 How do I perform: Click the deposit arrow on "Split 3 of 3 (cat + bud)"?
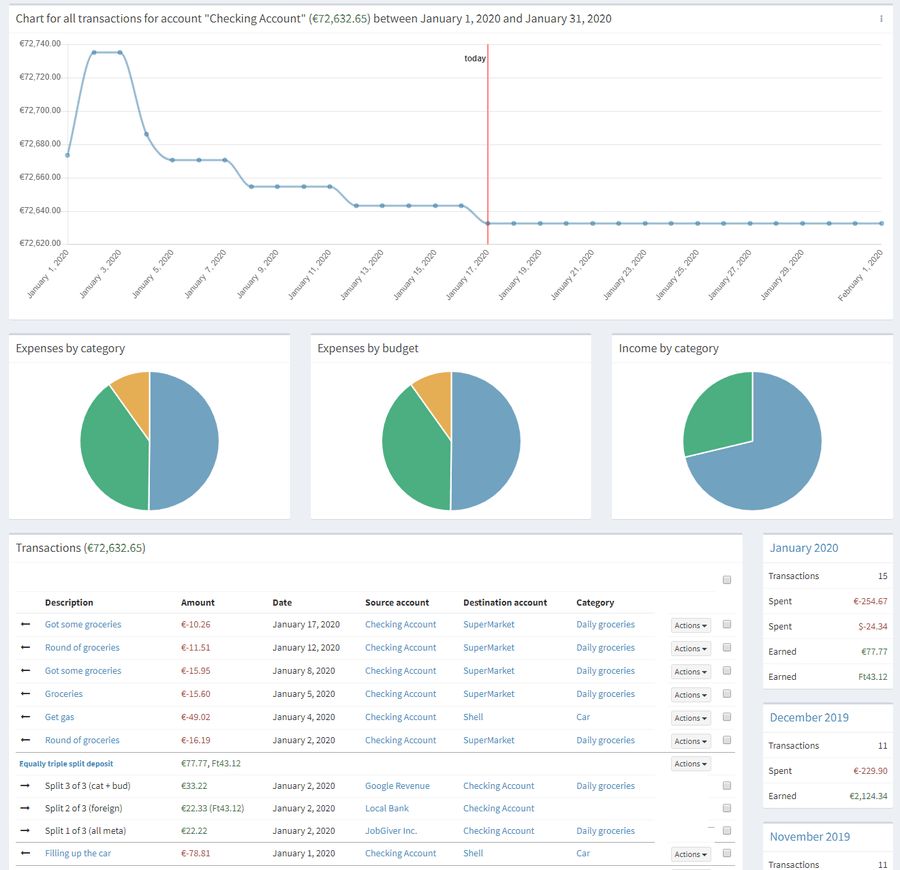click(25, 785)
